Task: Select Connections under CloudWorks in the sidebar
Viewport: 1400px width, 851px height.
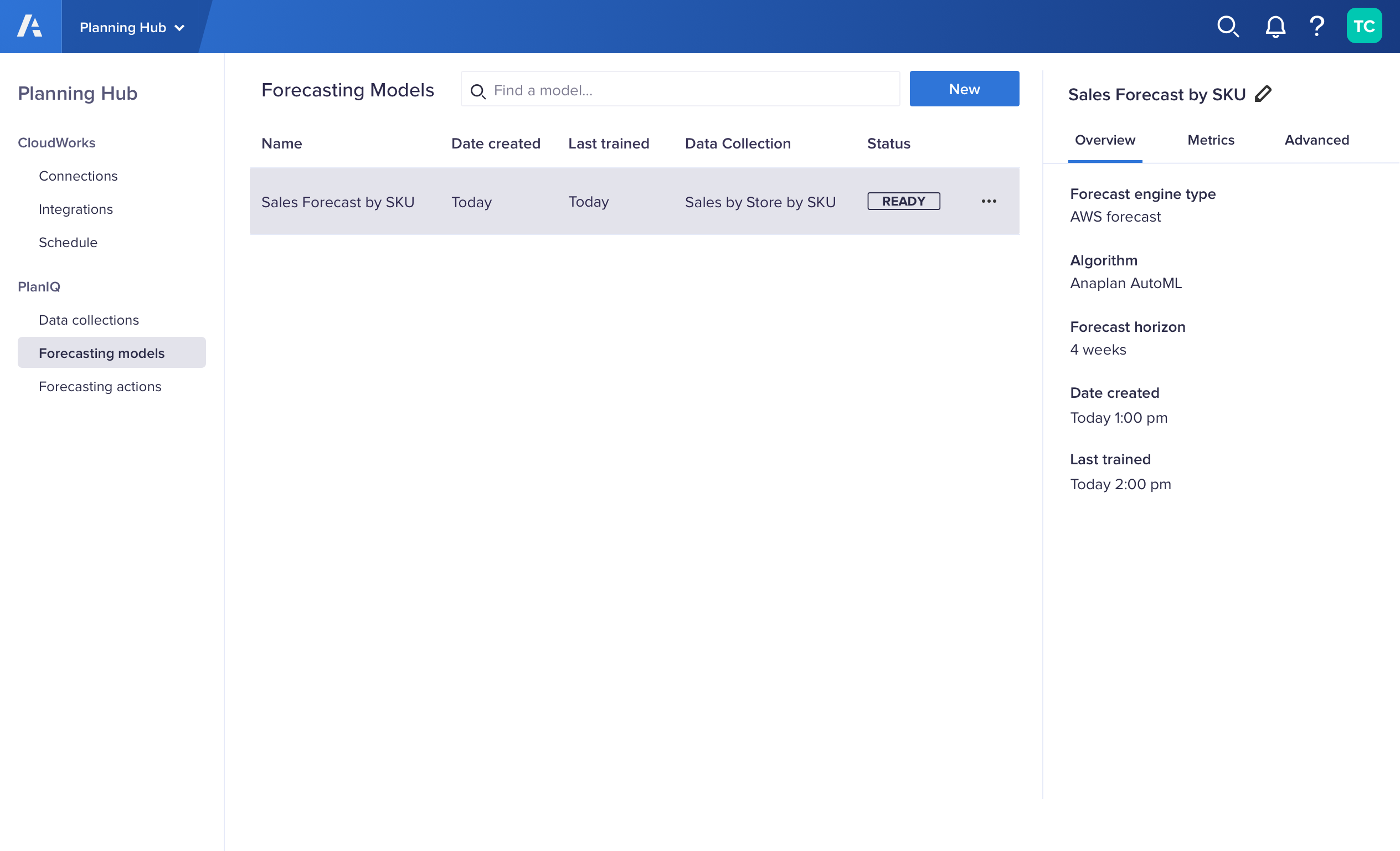Action: pyautogui.click(x=77, y=176)
